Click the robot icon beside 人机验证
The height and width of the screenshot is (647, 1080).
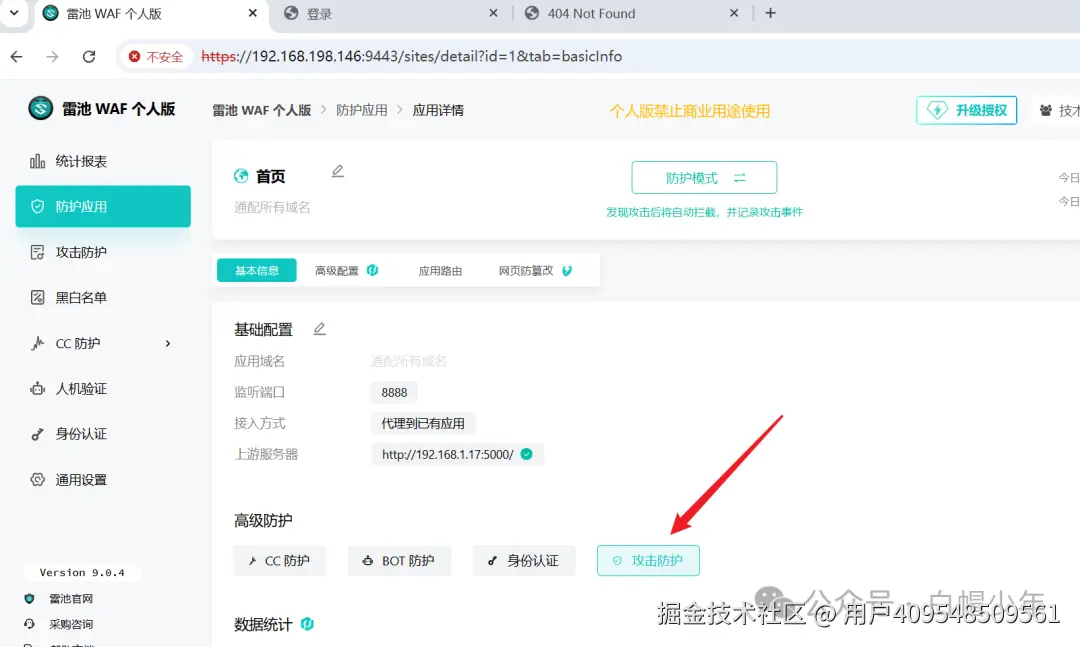coord(37,389)
